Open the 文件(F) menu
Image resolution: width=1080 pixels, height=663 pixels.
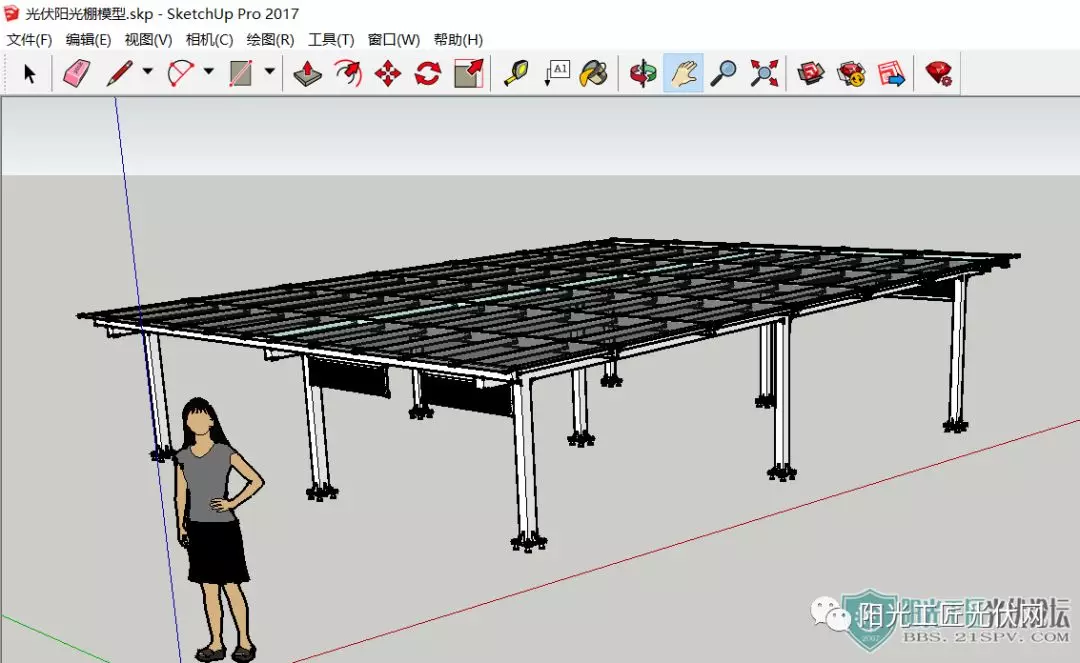(30, 40)
